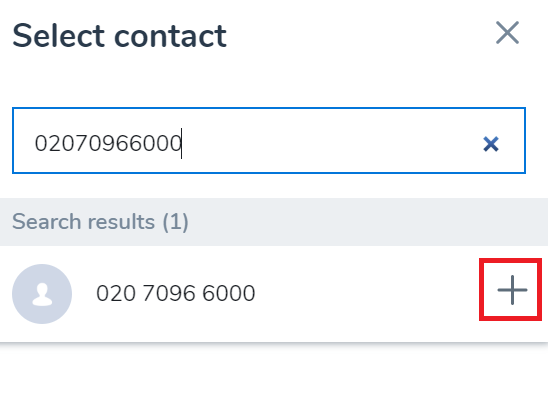Select the 020 7096 6000 search result
The image size is (548, 401).
click(x=274, y=294)
